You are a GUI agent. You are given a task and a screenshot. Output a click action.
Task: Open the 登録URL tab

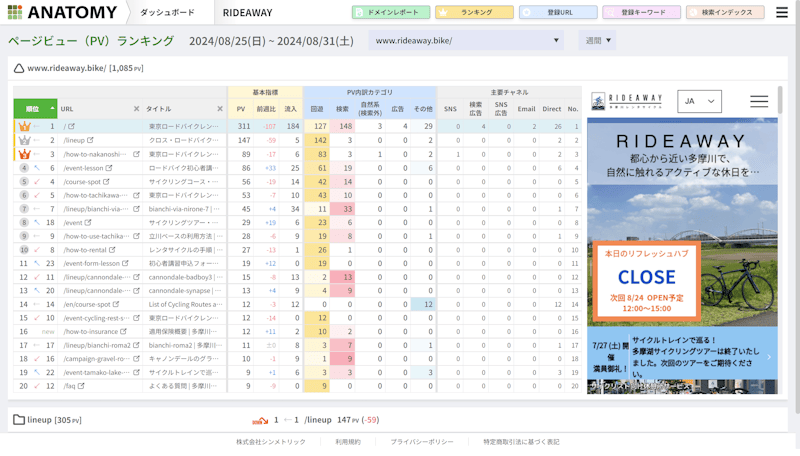pyautogui.click(x=558, y=12)
